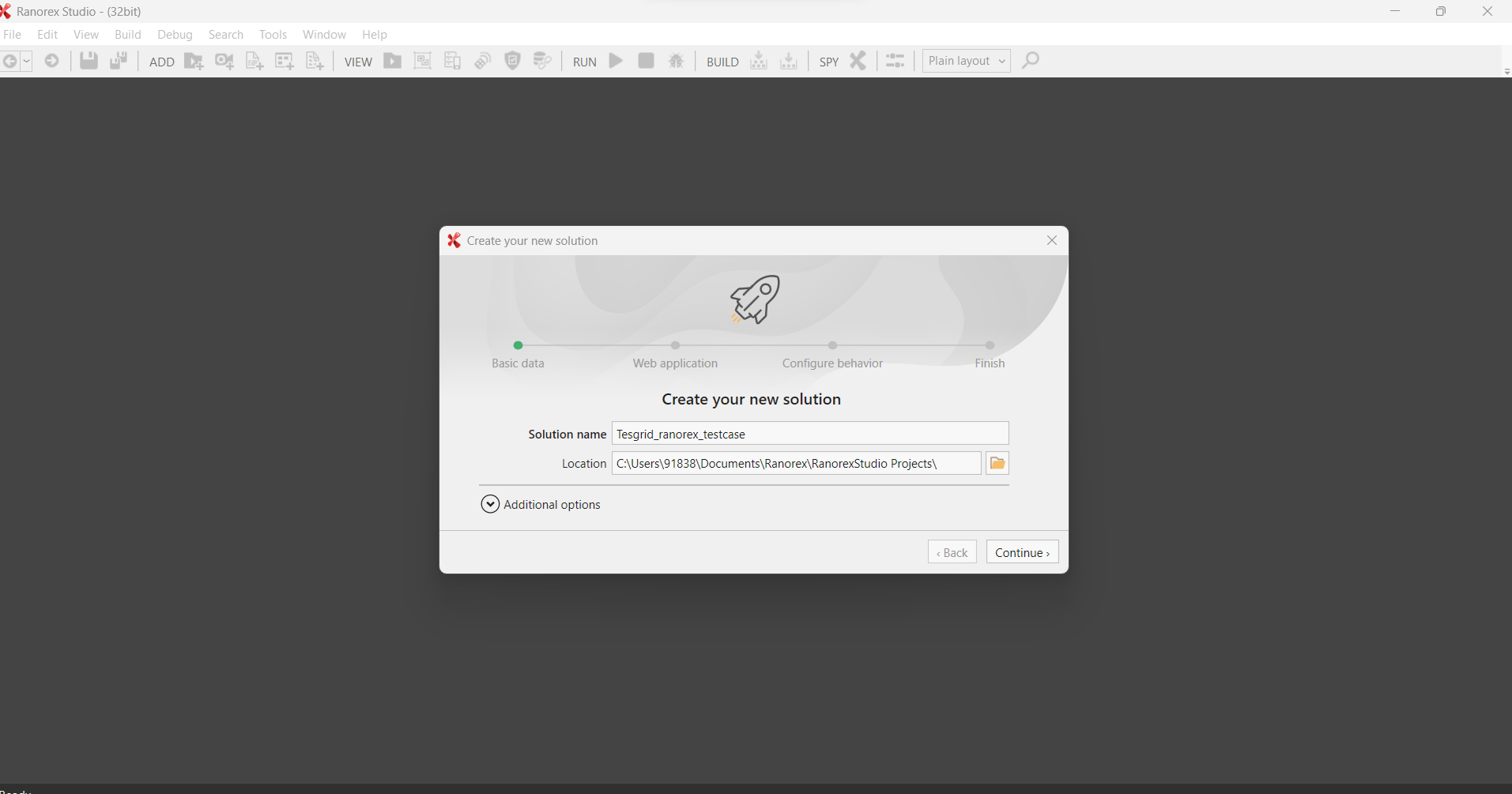Launch the Ranorex Spy tool
This screenshot has height=794, width=1512.
click(x=858, y=61)
